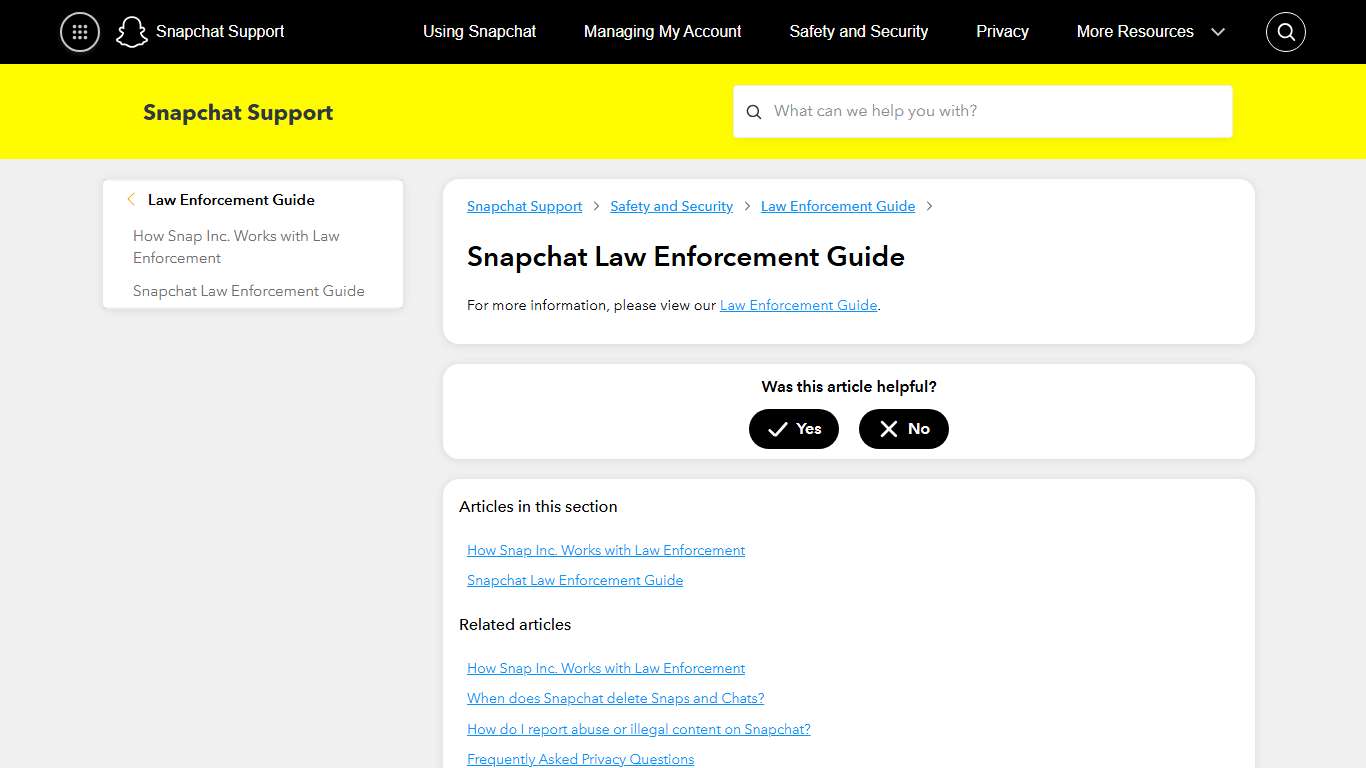This screenshot has height=768, width=1366.
Task: Click the checkmark icon on the Yes button
Action: pyautogui.click(x=779, y=429)
